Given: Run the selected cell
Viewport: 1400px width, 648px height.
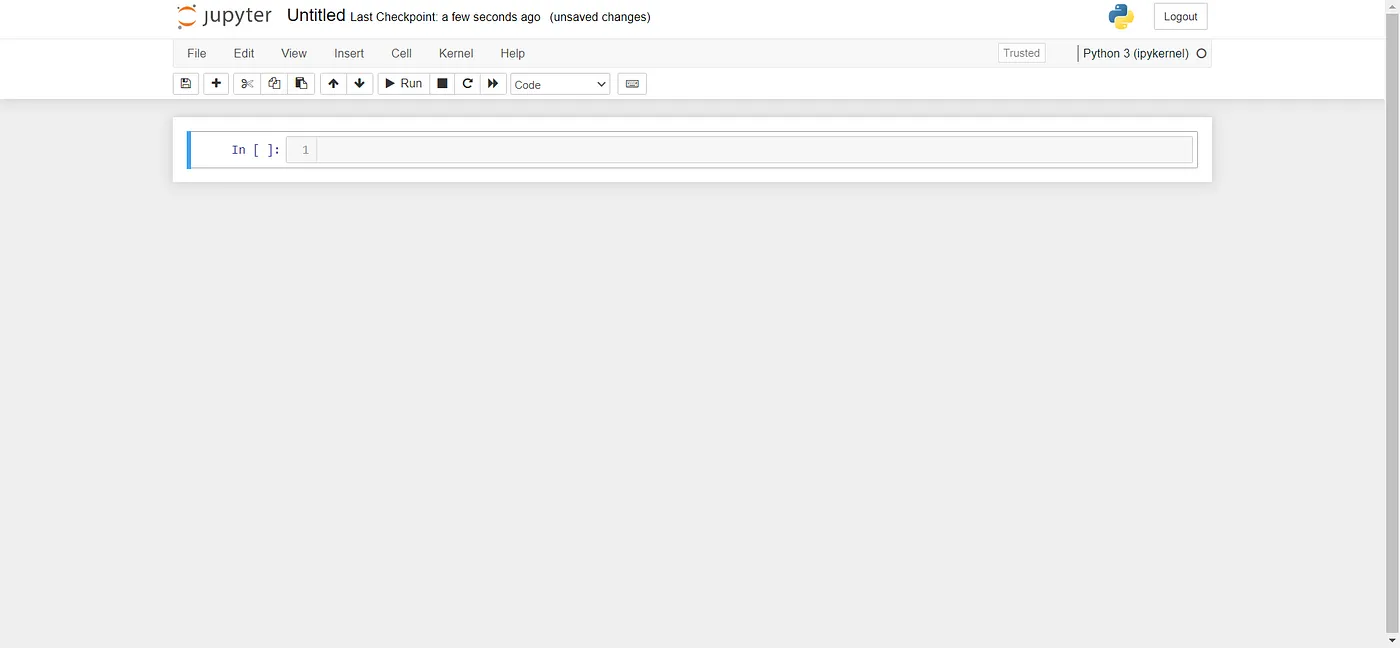Looking at the screenshot, I should point(404,84).
